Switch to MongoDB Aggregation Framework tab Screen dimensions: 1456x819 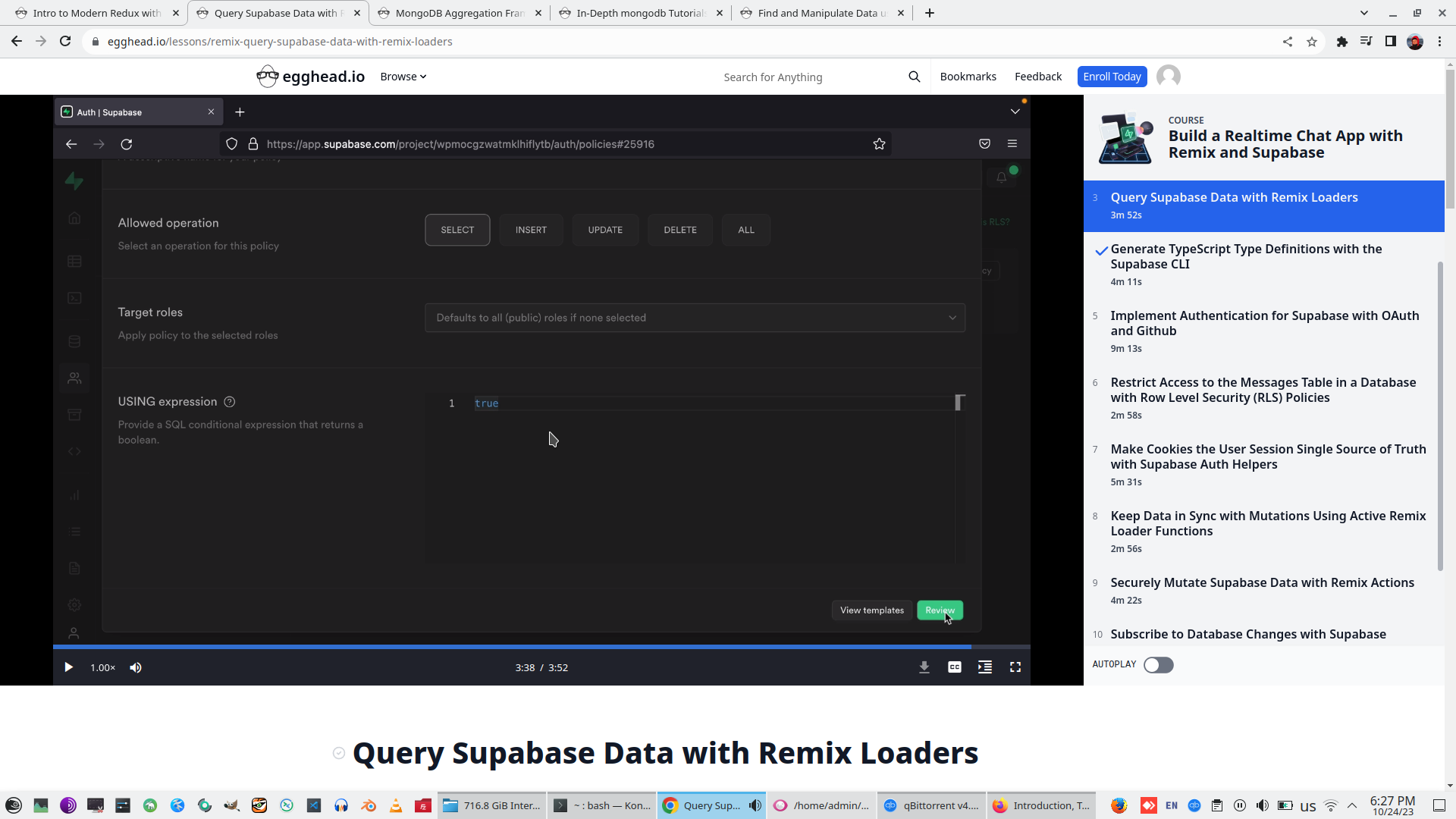coord(460,13)
